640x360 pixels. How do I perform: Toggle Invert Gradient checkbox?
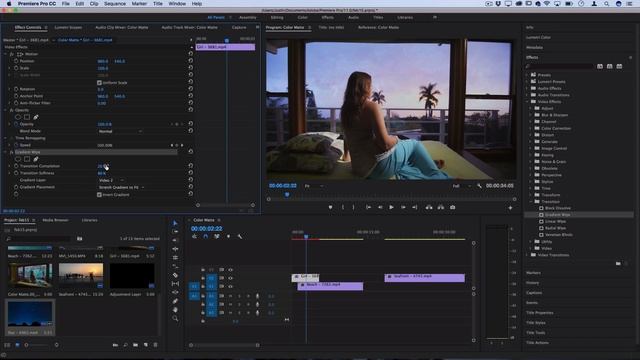99,195
